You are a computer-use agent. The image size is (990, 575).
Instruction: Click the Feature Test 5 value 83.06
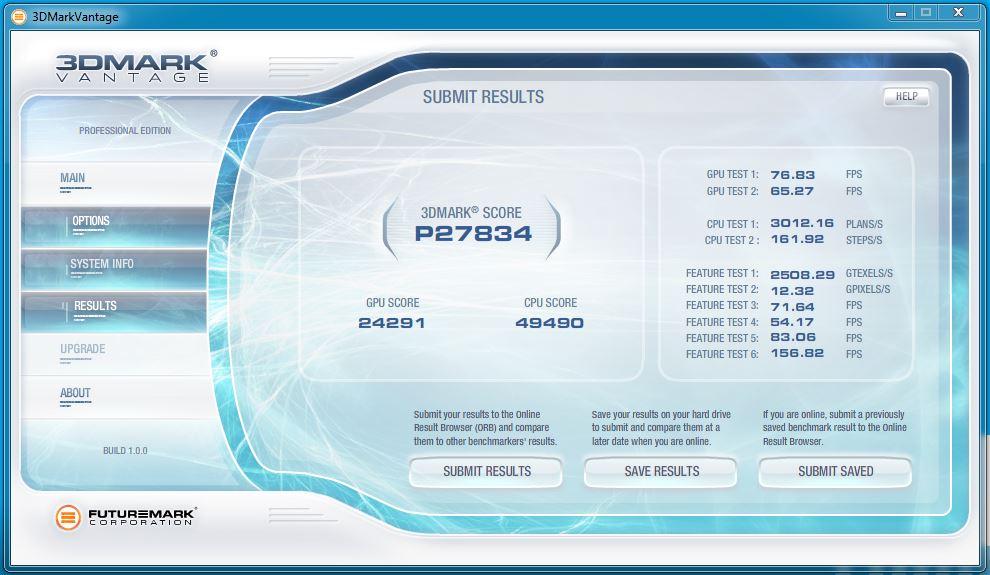pos(793,337)
